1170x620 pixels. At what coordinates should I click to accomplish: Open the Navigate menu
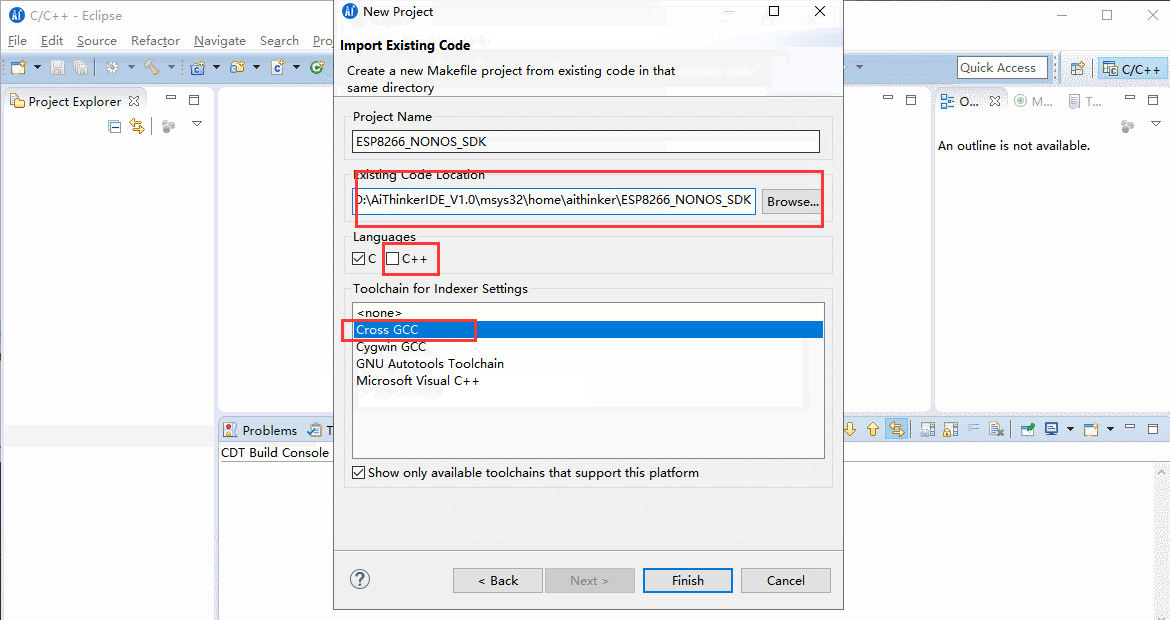pyautogui.click(x=219, y=41)
